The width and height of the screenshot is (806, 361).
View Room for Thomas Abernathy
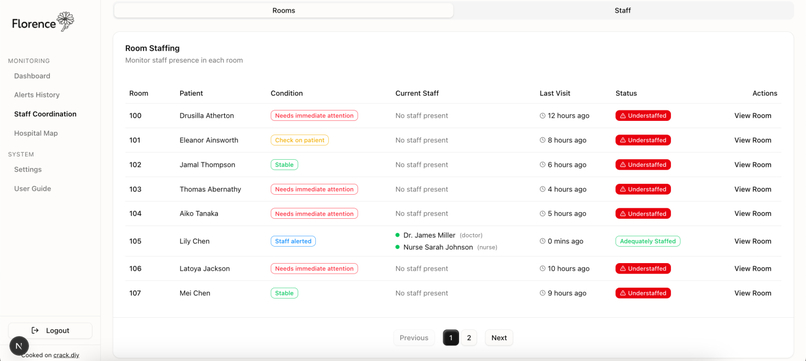753,189
